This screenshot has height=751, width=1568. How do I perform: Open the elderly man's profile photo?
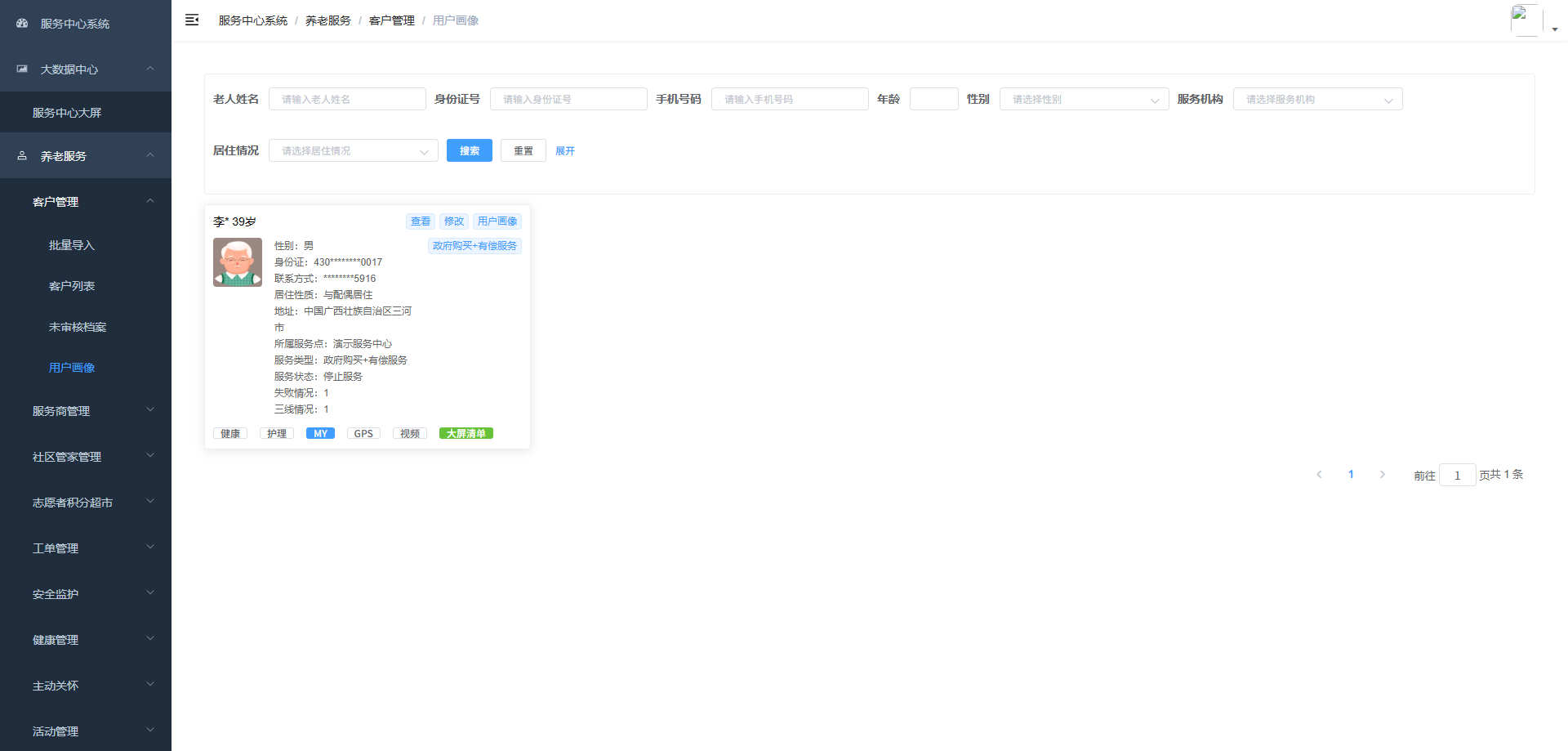(238, 262)
